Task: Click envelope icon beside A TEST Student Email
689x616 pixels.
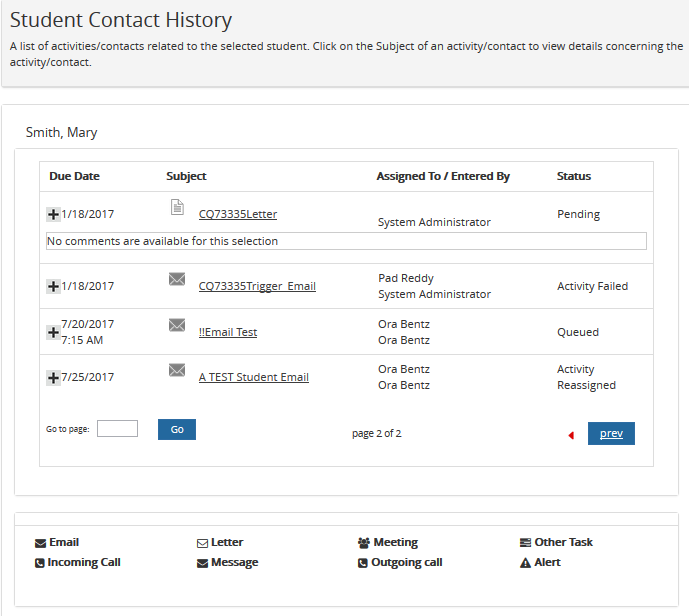Action: [x=177, y=370]
